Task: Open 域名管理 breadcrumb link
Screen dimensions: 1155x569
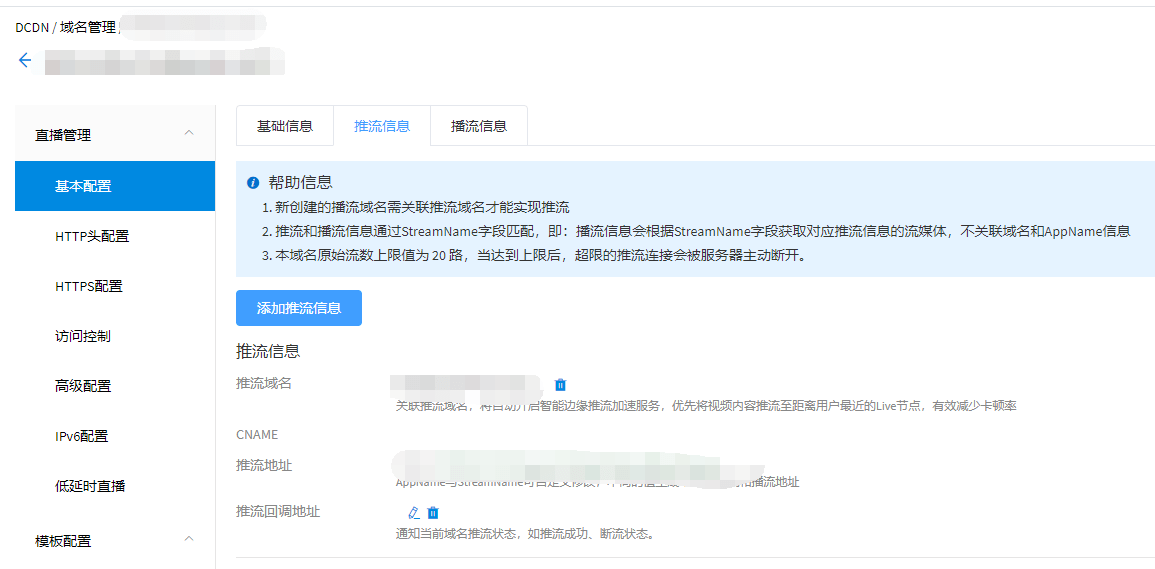Action: (x=86, y=27)
